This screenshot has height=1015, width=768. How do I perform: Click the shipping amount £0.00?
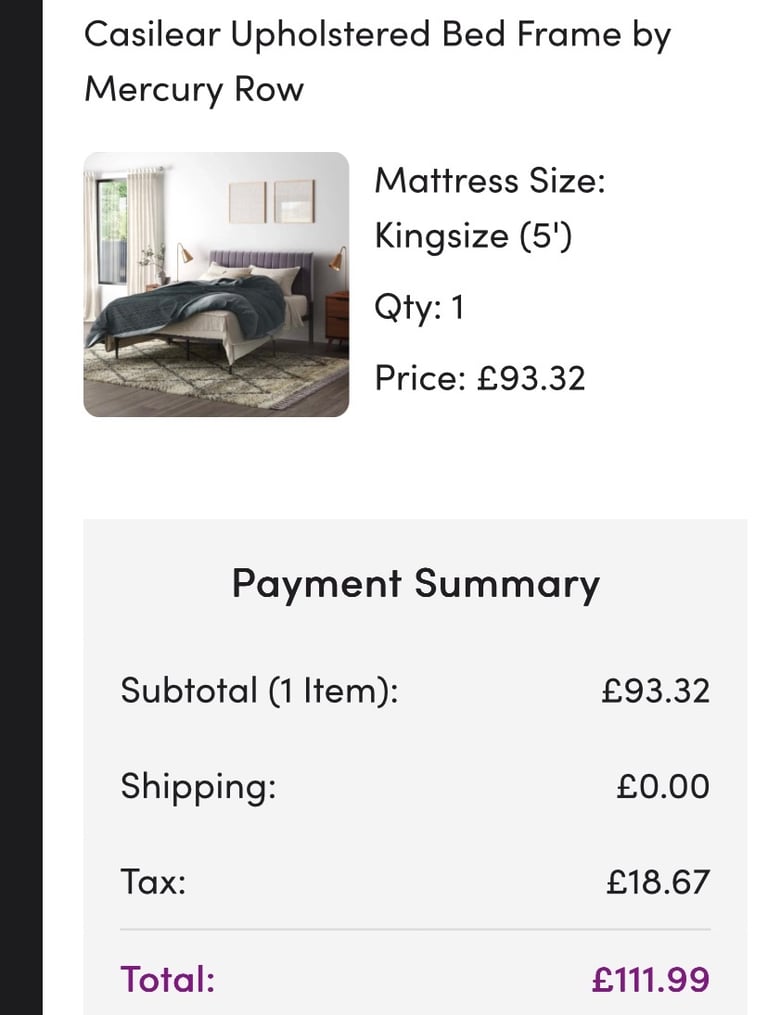(663, 786)
